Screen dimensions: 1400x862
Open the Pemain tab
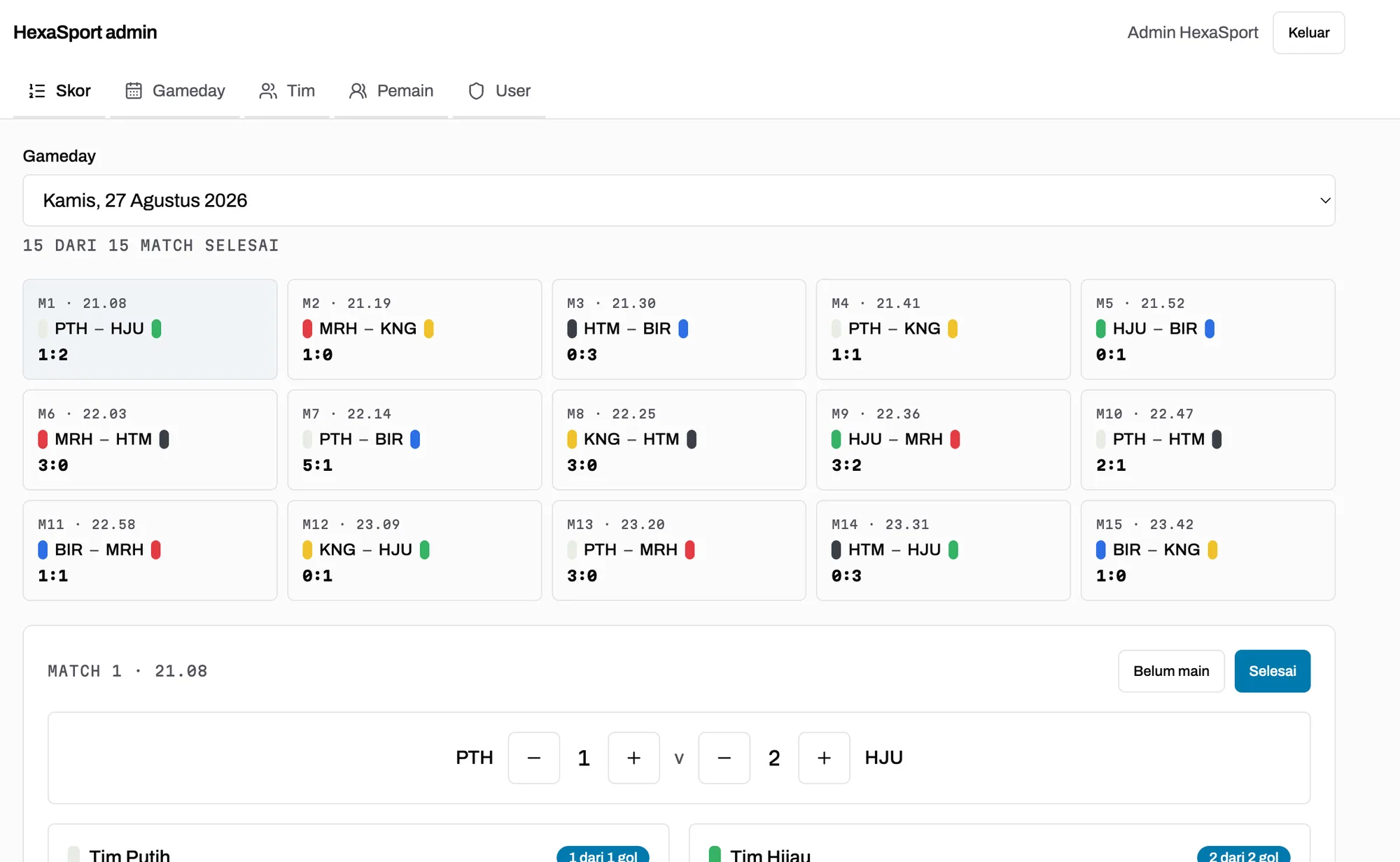[391, 91]
